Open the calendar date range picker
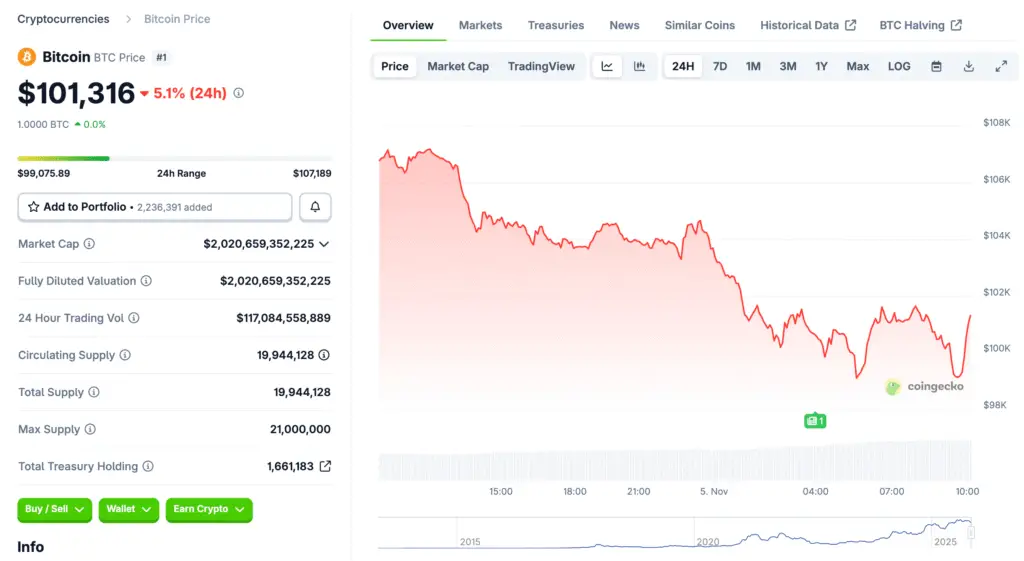This screenshot has height=561, width=1024. (x=936, y=67)
